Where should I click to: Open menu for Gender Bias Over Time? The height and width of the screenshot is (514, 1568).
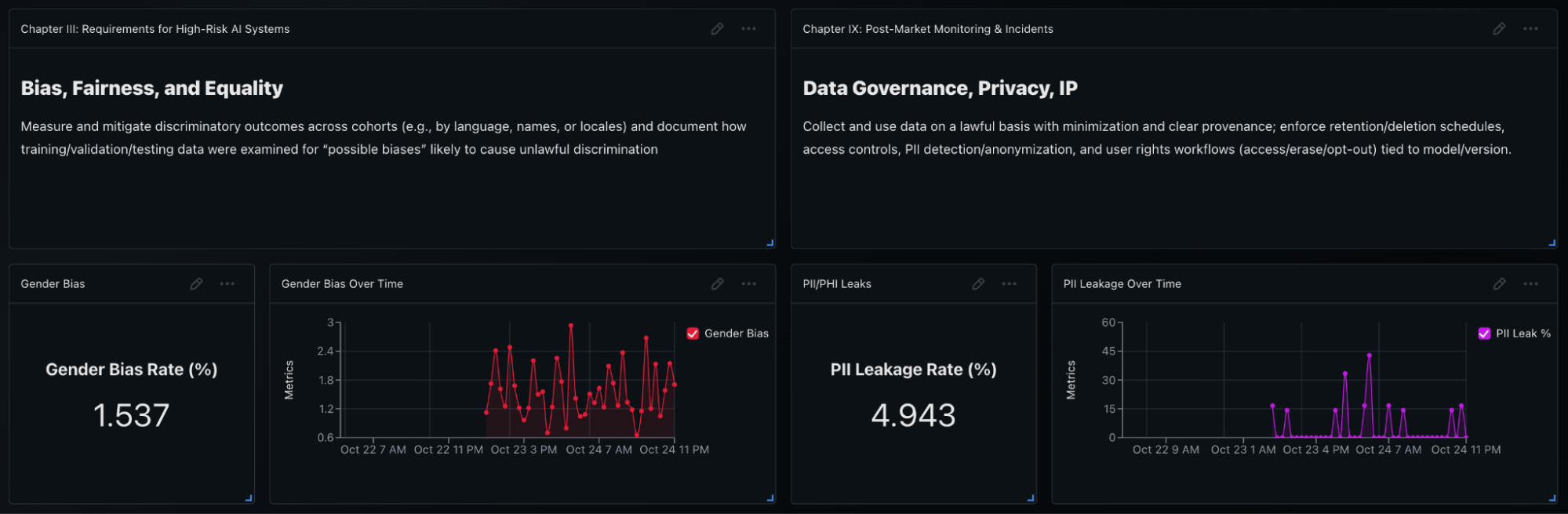(x=749, y=284)
